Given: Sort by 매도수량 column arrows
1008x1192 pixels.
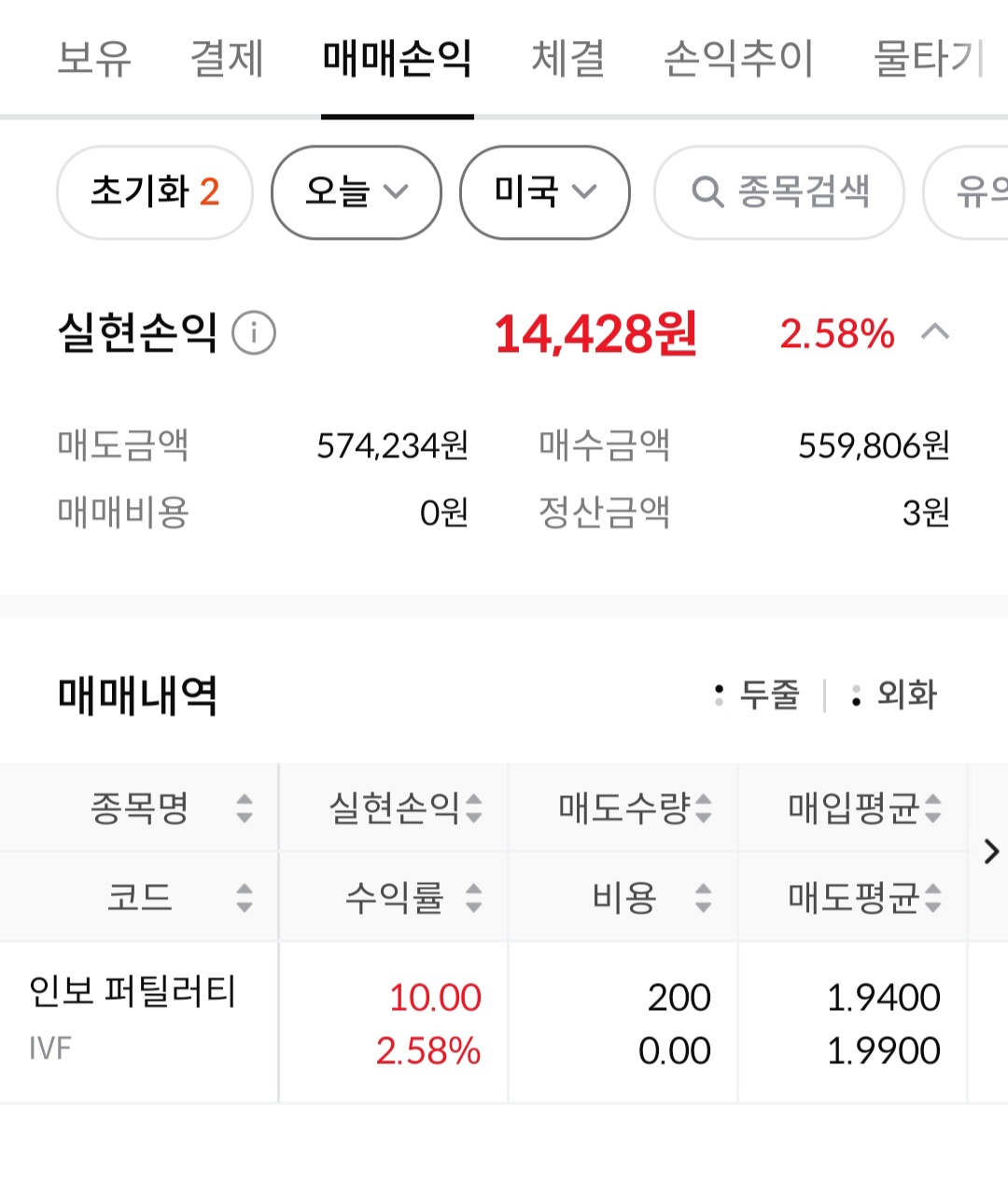Looking at the screenshot, I should (704, 808).
